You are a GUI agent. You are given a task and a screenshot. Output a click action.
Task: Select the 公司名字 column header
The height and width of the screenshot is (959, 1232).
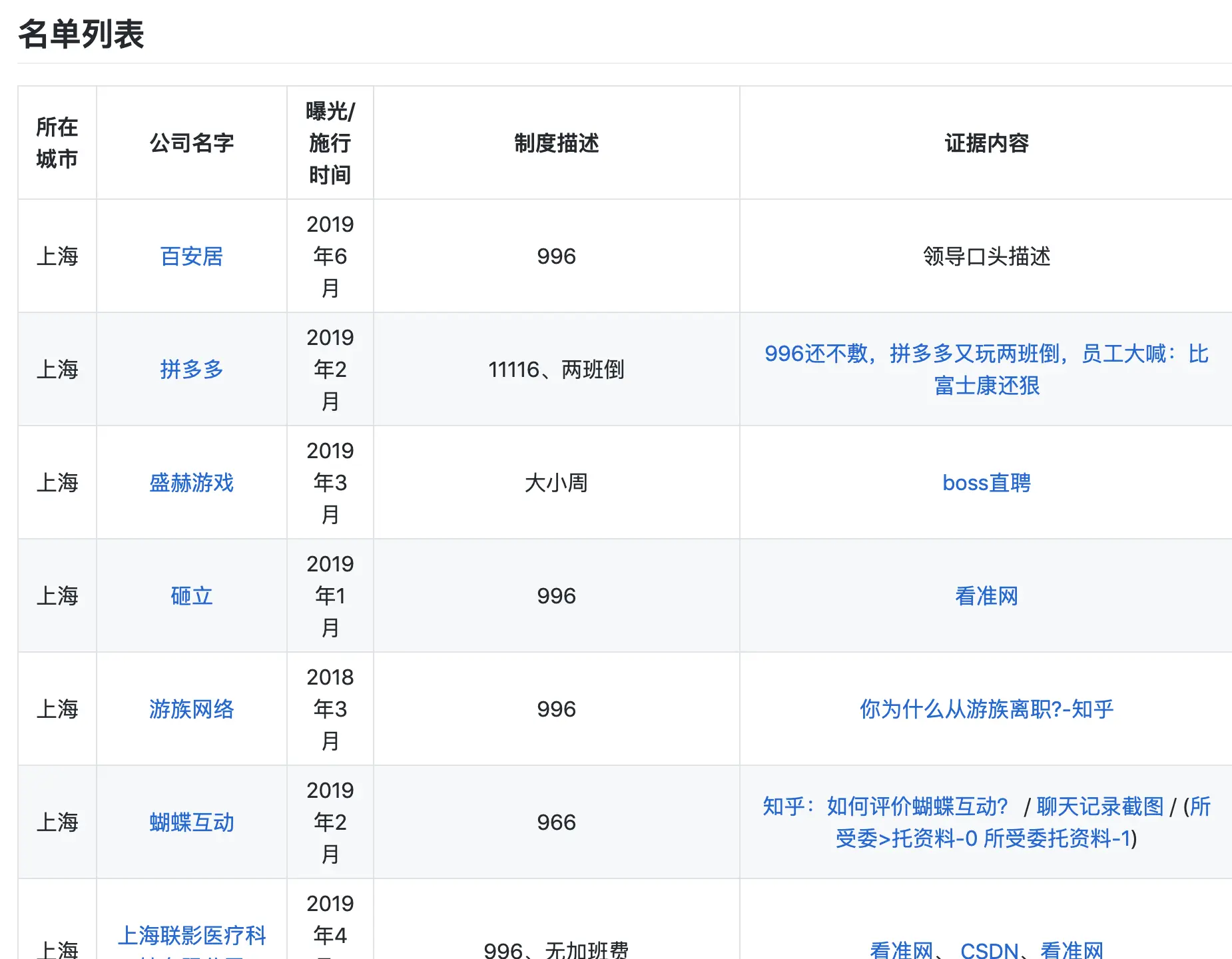(191, 143)
